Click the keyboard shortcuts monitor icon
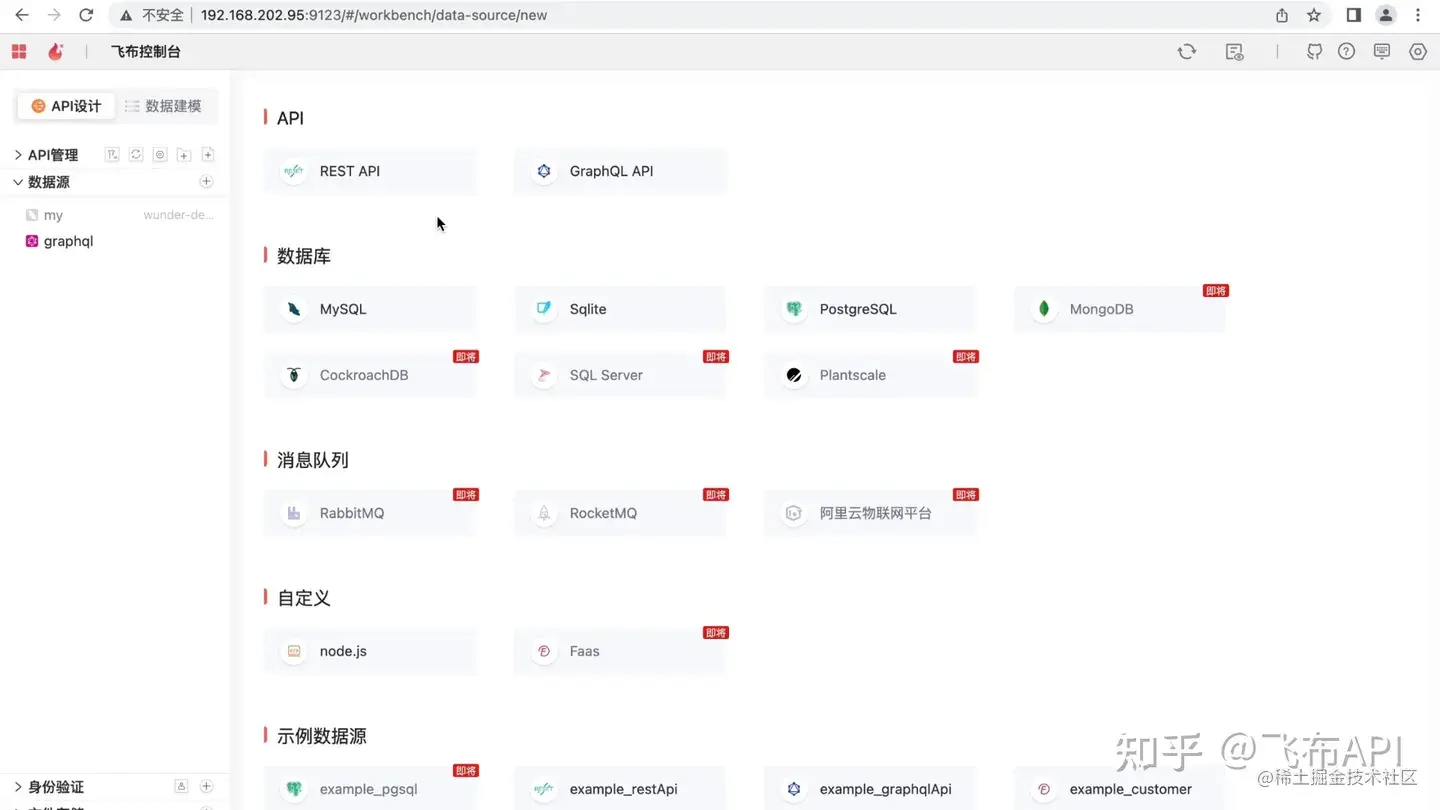 (1382, 52)
